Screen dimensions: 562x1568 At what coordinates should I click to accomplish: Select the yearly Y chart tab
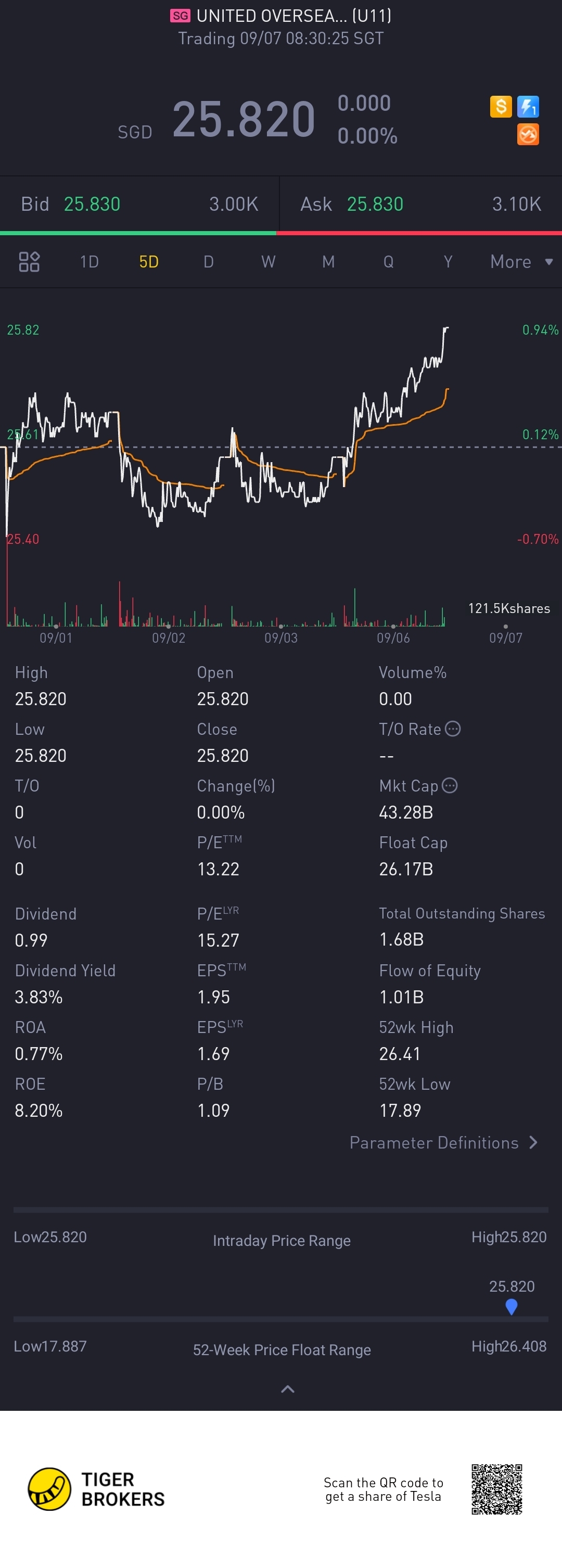click(448, 262)
